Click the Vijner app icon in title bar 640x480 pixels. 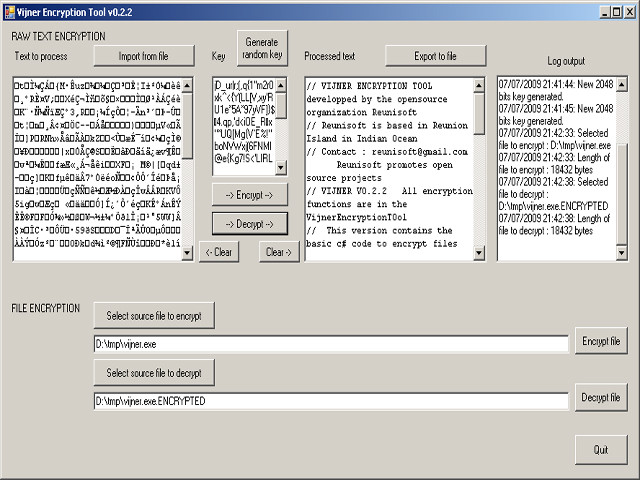[9, 12]
